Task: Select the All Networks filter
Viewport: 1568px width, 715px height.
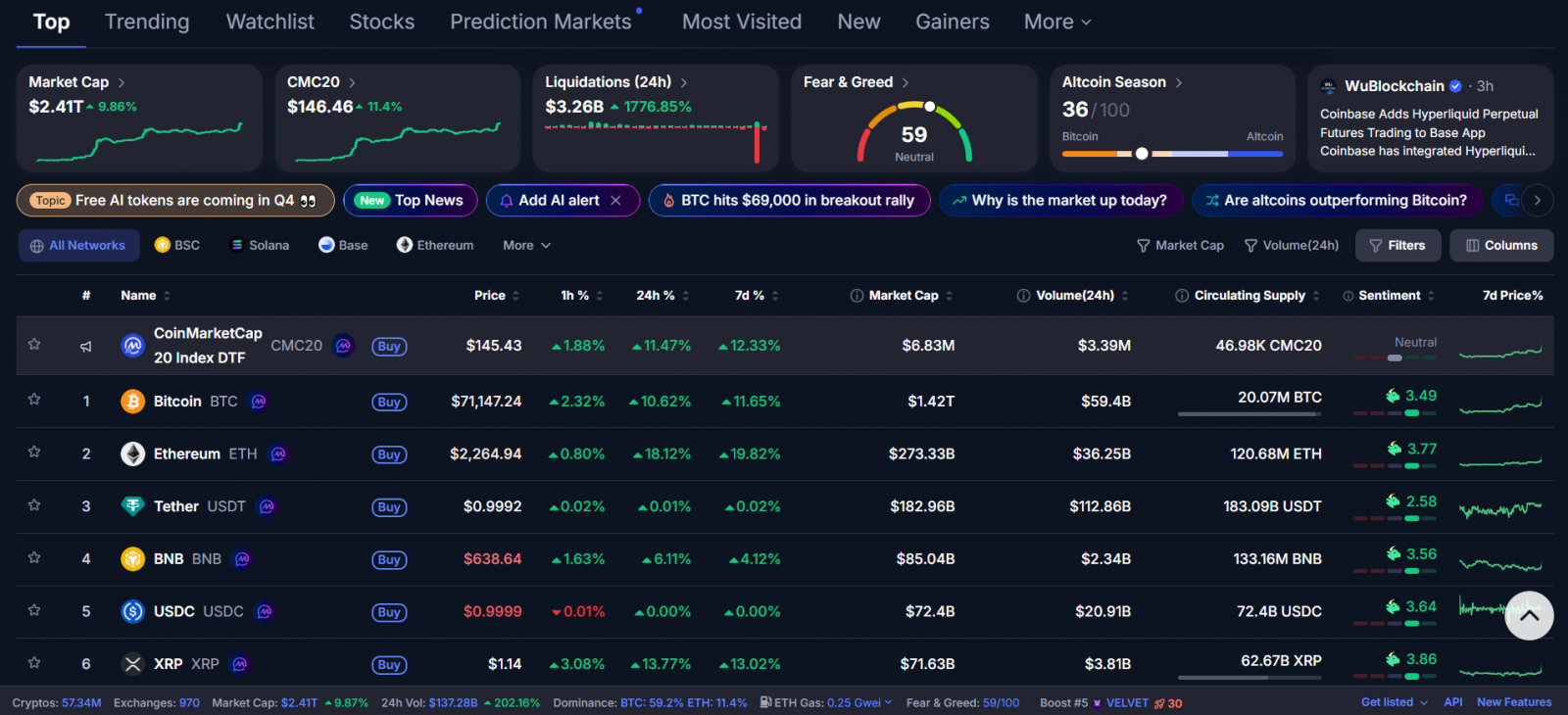Action: pyautogui.click(x=78, y=246)
